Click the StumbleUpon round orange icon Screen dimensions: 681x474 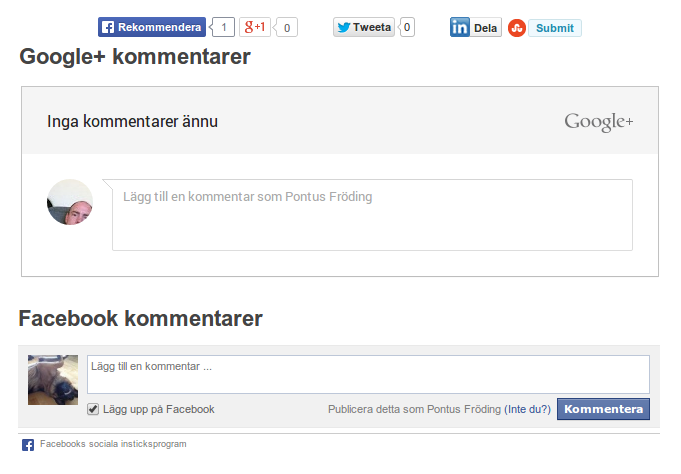tap(516, 28)
